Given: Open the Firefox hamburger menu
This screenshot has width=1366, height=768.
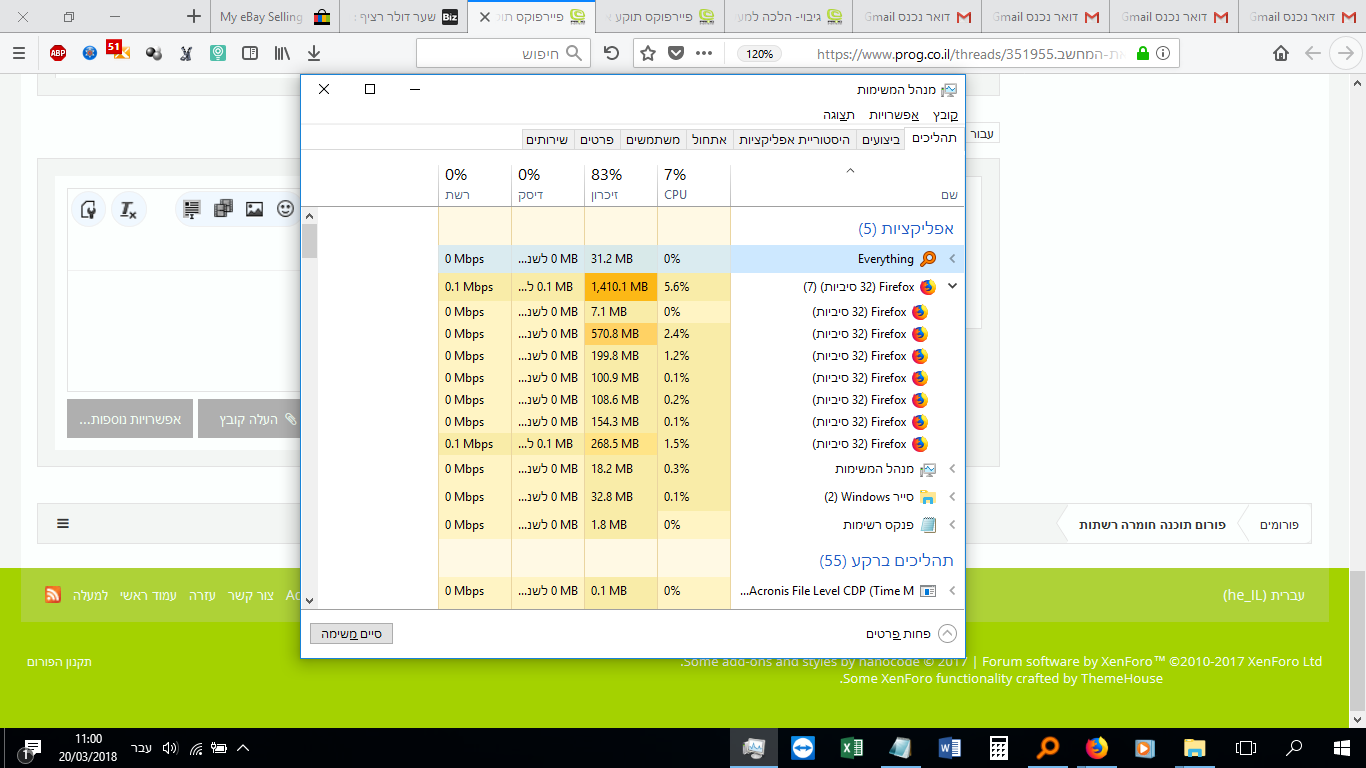Looking at the screenshot, I should pyautogui.click(x=19, y=53).
